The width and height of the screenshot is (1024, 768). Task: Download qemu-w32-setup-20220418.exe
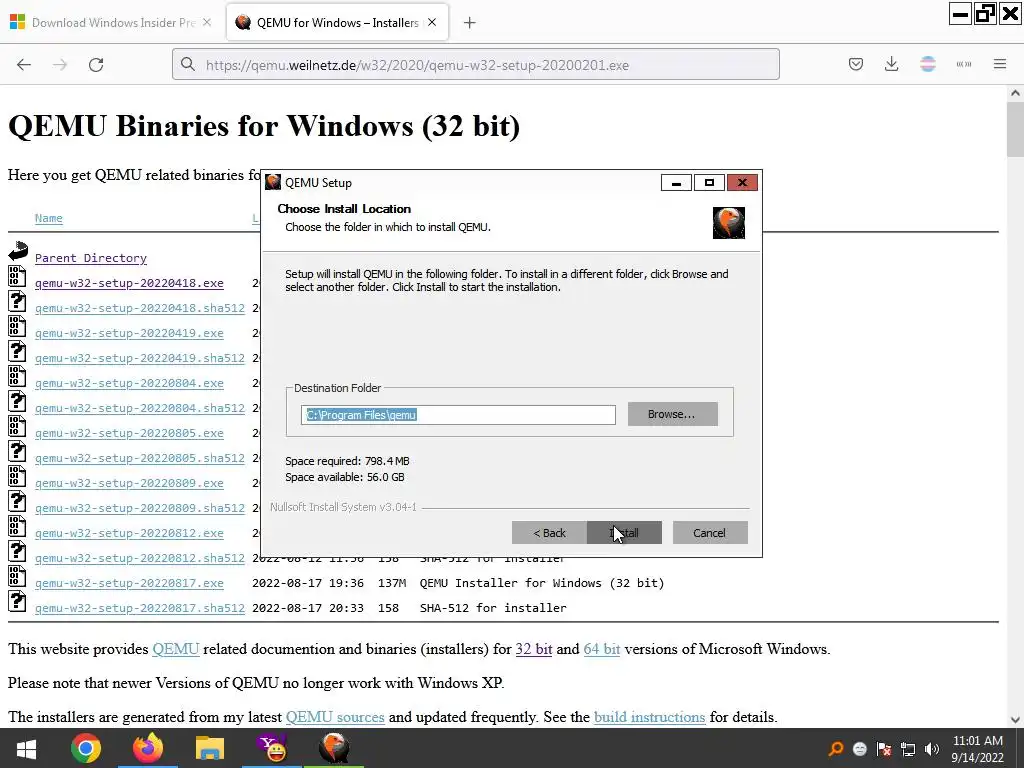point(129,283)
